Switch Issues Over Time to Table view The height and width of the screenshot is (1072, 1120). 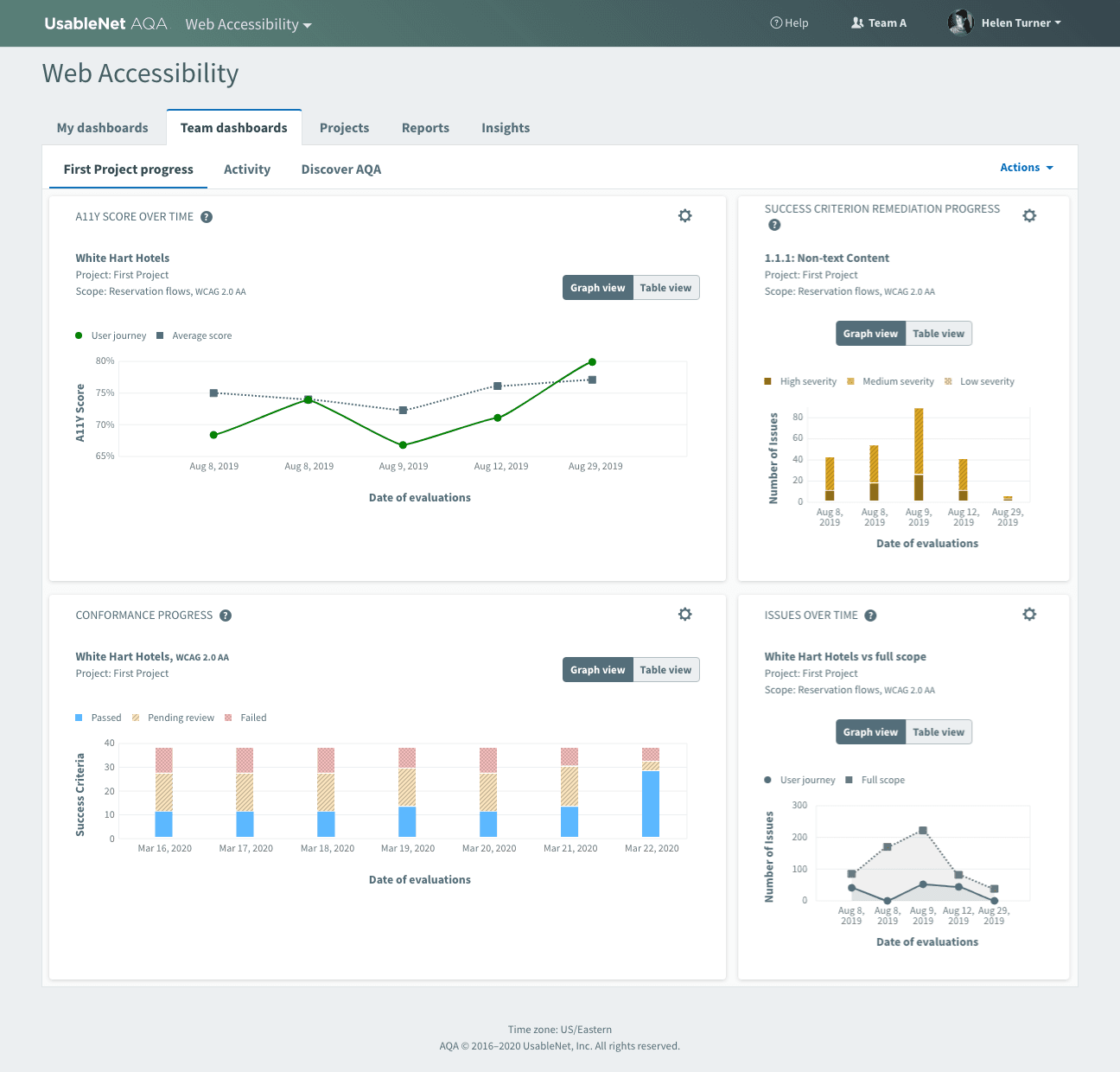point(938,732)
